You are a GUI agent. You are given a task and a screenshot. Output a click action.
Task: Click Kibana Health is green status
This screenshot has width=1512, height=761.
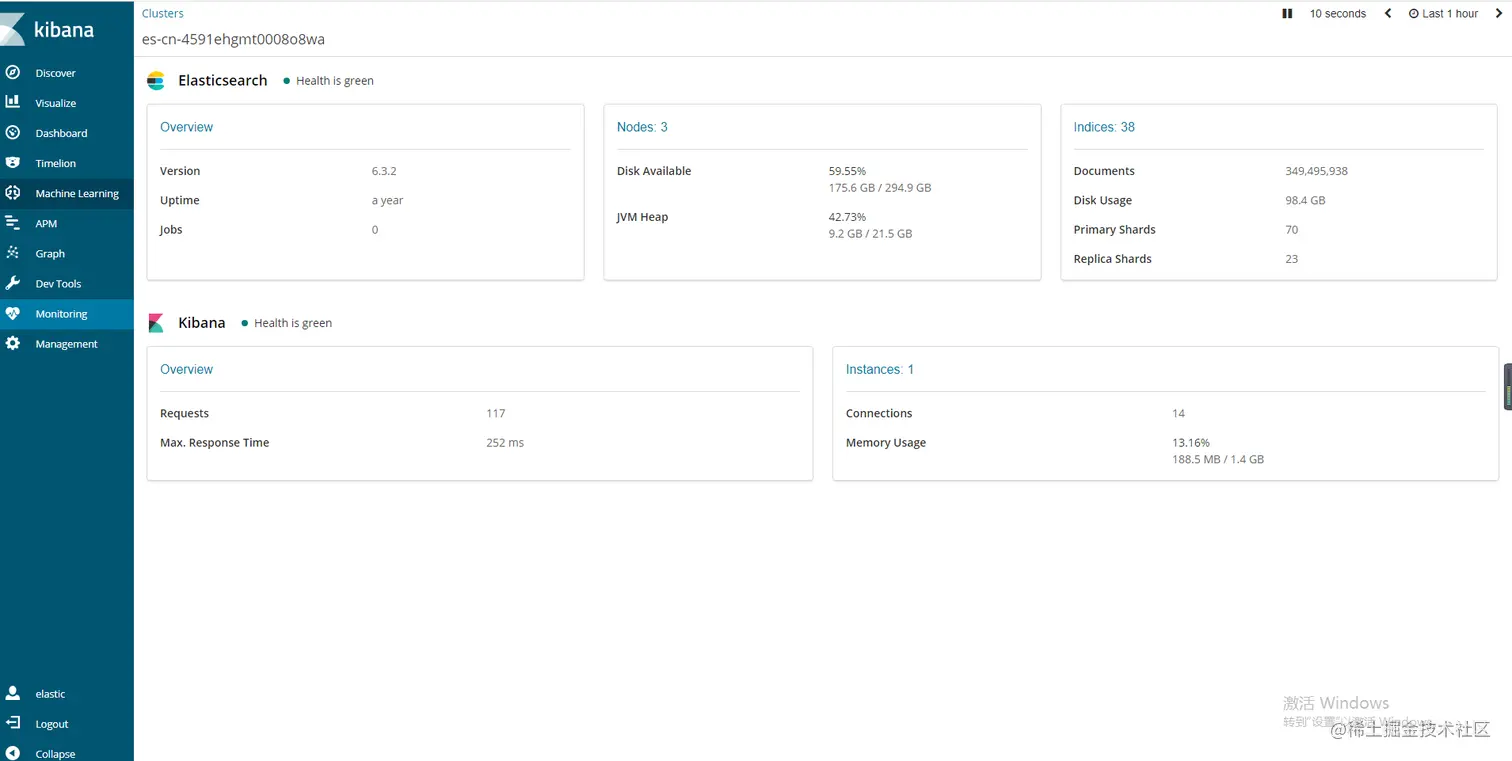[x=286, y=323]
